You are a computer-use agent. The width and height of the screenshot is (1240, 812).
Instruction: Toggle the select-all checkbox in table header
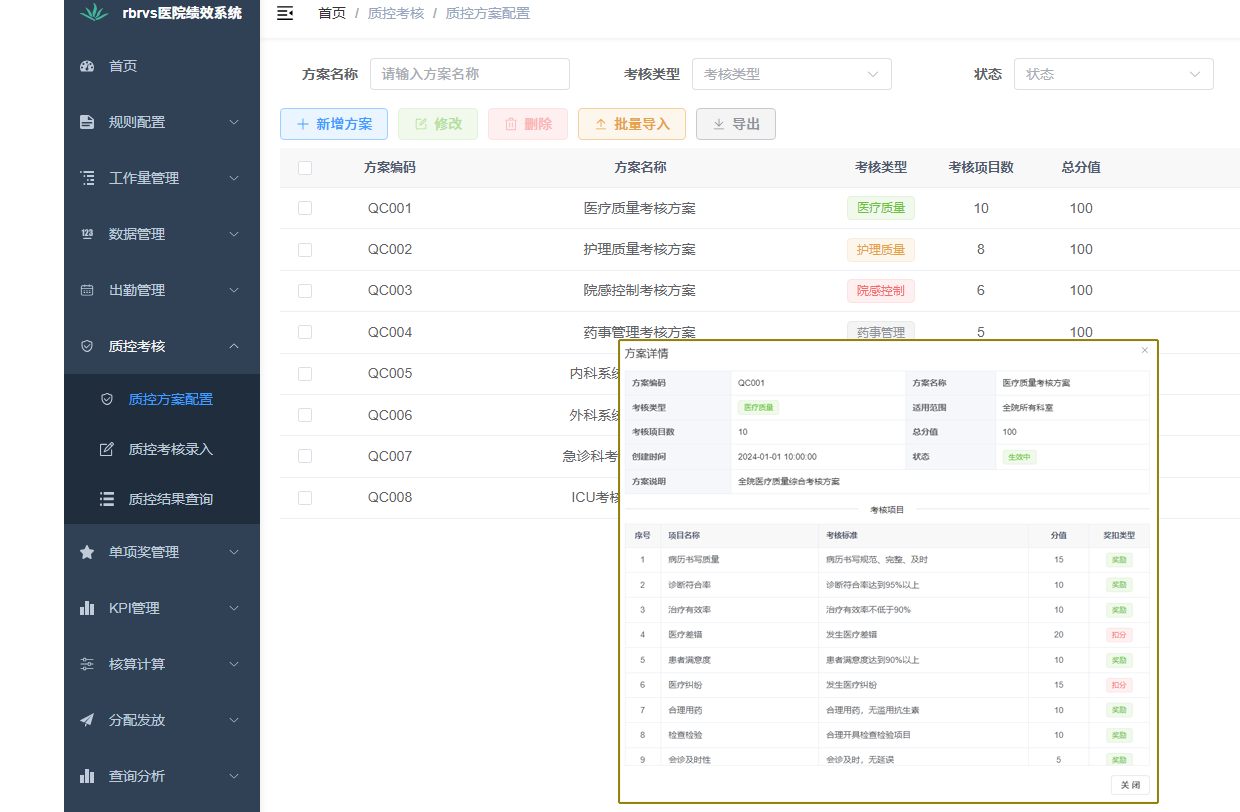305,168
